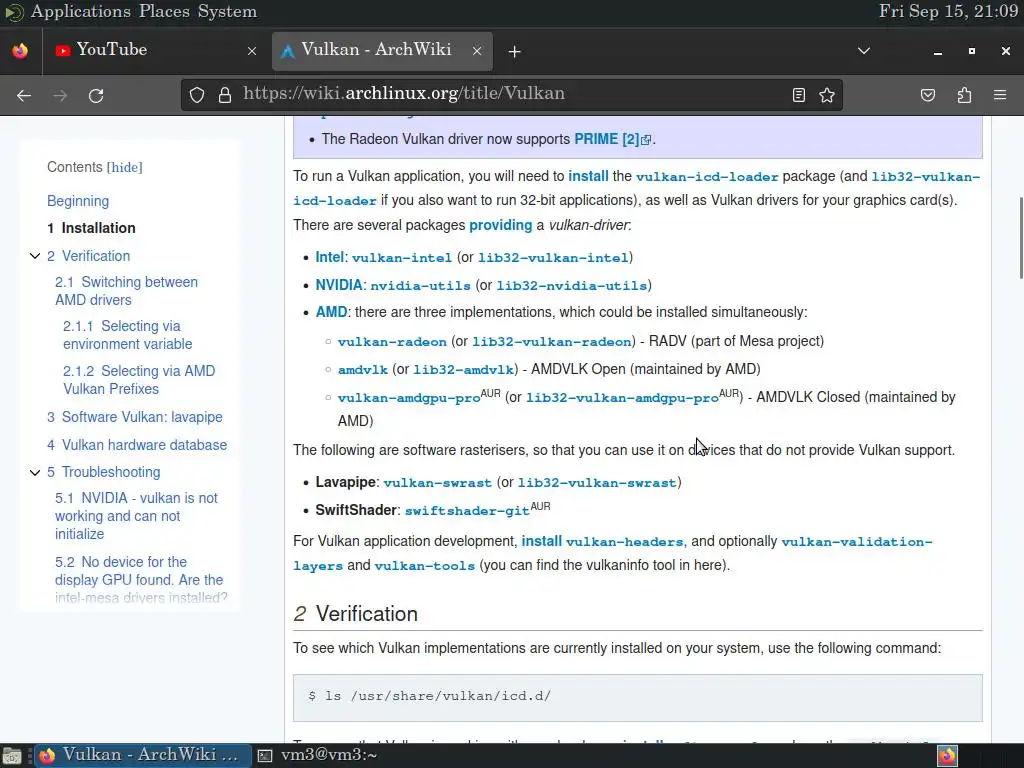Open 5.2 No device for display GPU
The image size is (1024, 768).
coord(141,580)
